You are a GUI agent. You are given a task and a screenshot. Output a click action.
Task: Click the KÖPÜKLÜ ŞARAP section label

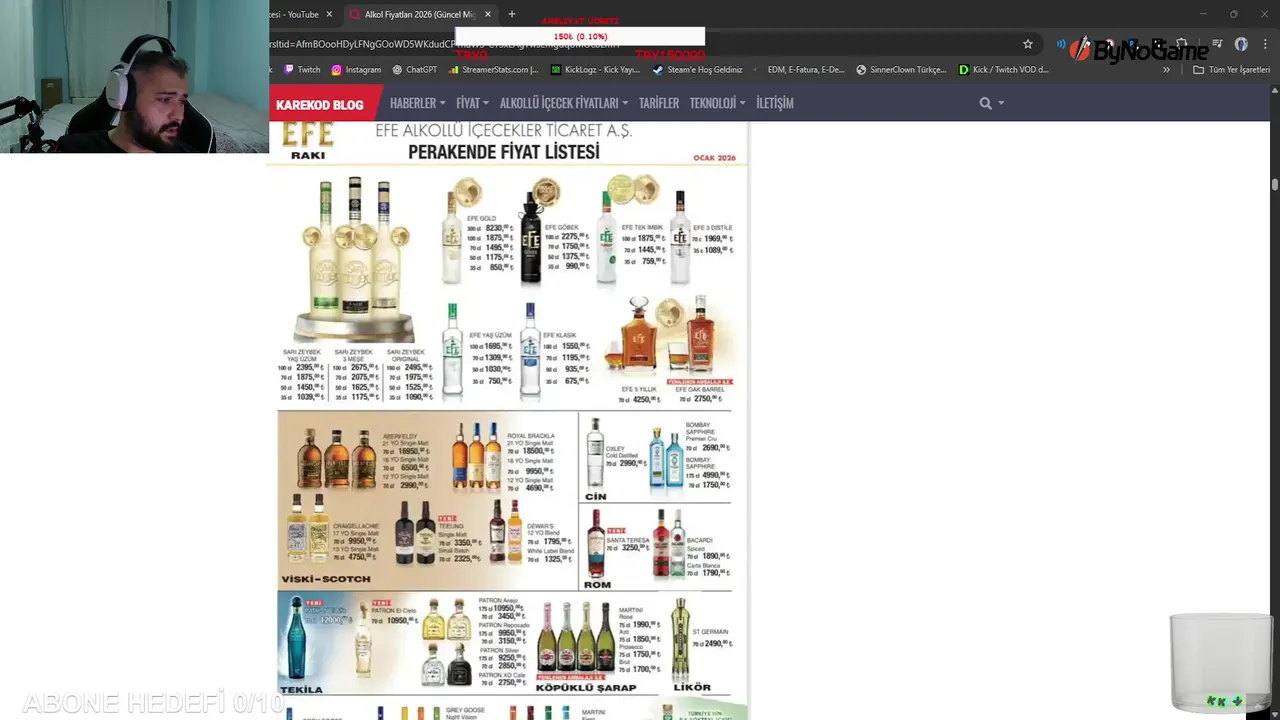(x=586, y=688)
